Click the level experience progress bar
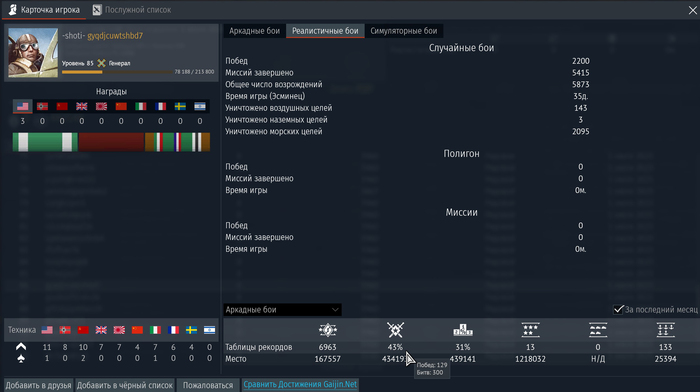 tap(117, 72)
